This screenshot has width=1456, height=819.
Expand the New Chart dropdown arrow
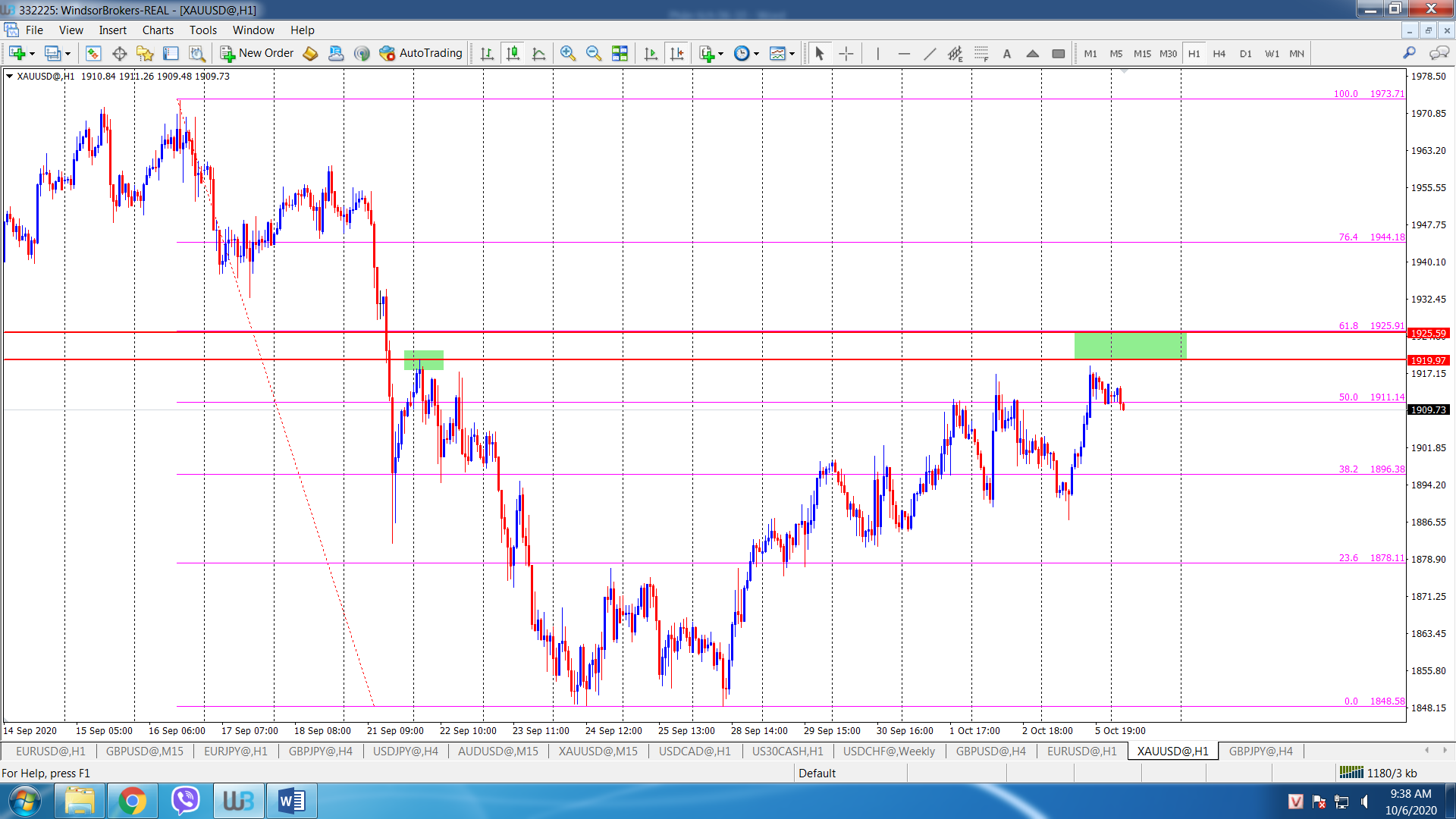(x=32, y=53)
